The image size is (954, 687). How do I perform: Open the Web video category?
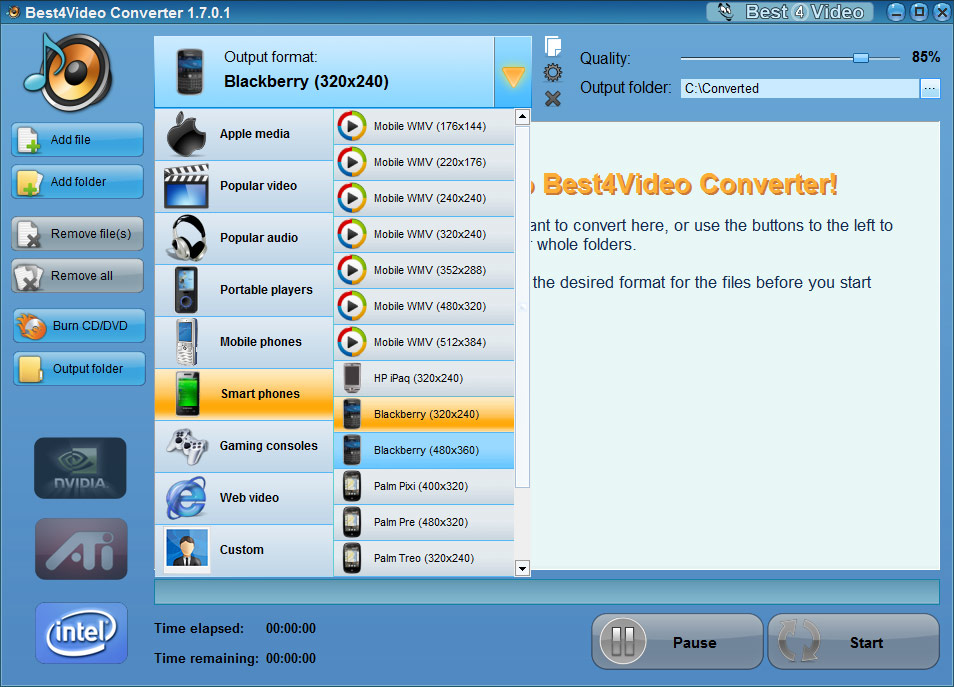click(244, 498)
